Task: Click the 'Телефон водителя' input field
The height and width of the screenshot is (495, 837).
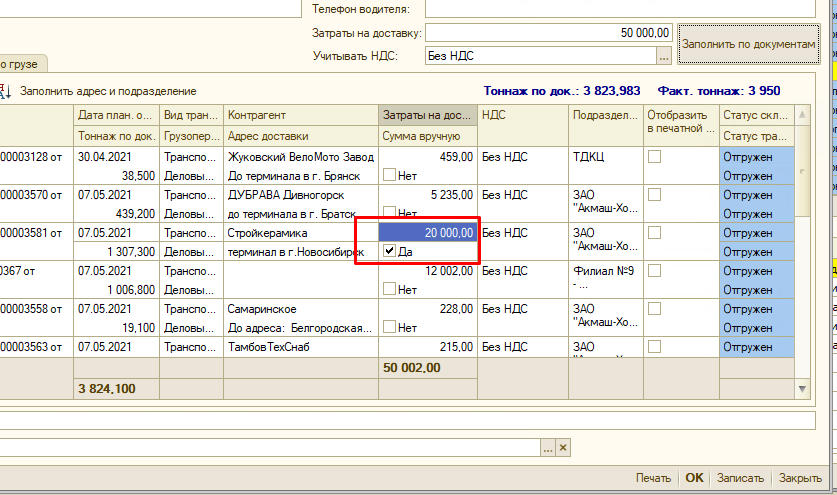Action: point(620,9)
